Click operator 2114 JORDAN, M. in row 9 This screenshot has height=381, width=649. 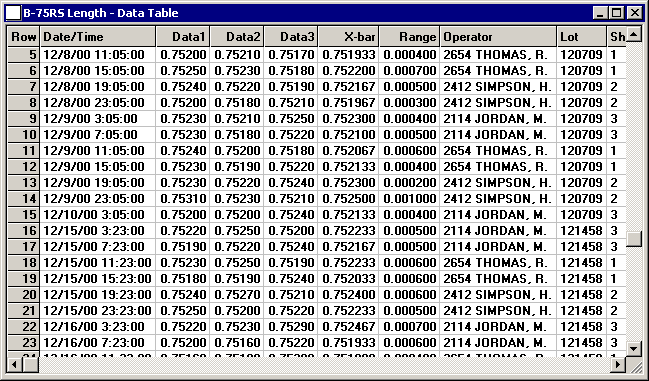click(498, 119)
